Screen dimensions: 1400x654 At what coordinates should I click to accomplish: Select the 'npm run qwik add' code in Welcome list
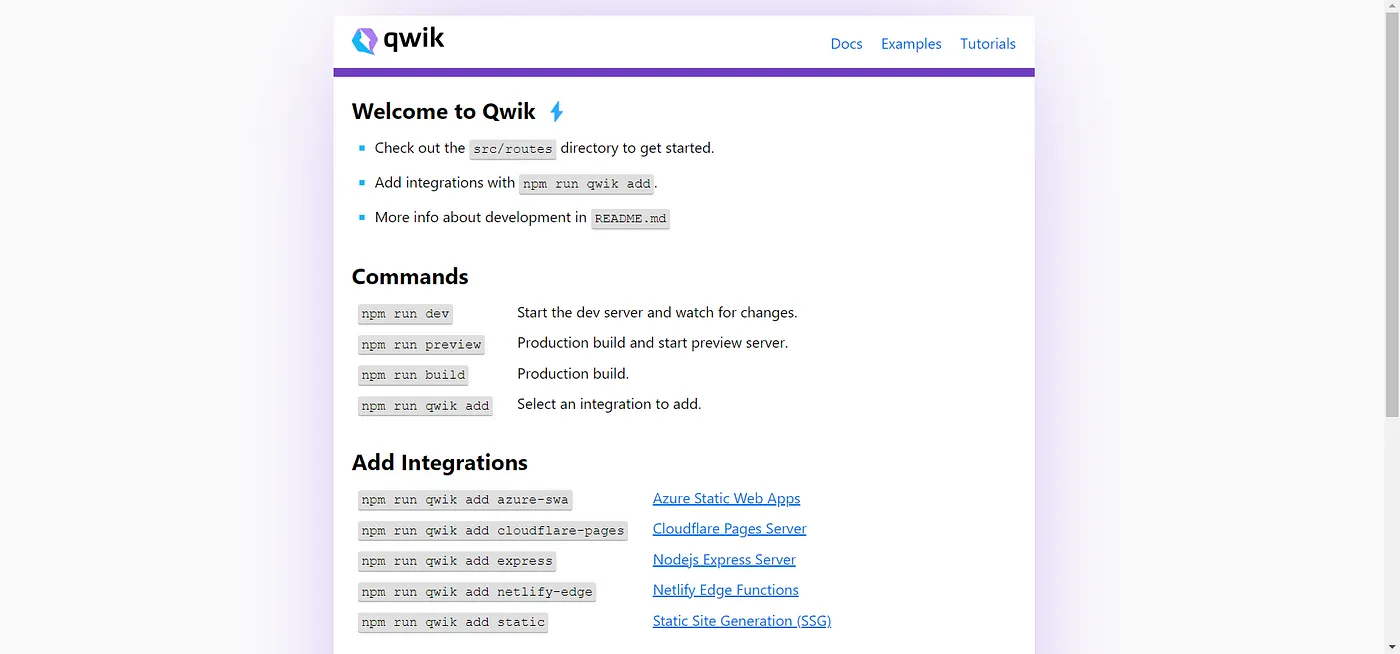(587, 184)
